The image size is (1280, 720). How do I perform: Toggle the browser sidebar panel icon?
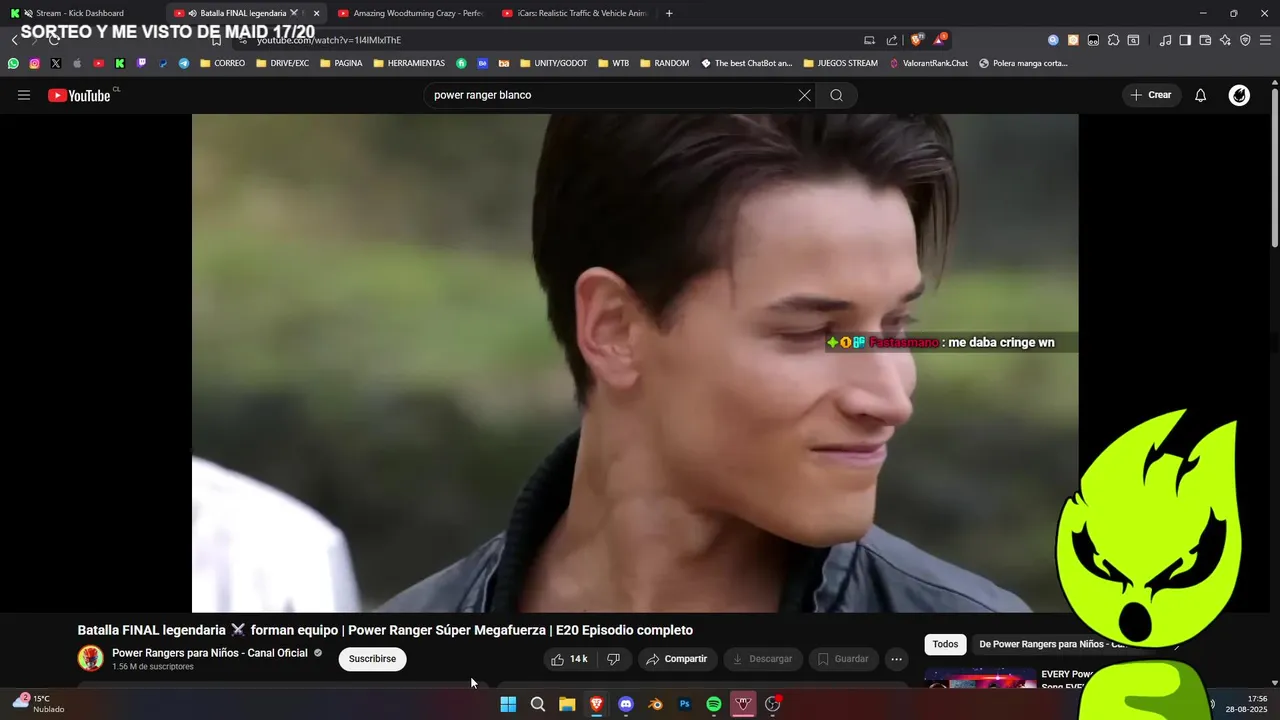1185,40
